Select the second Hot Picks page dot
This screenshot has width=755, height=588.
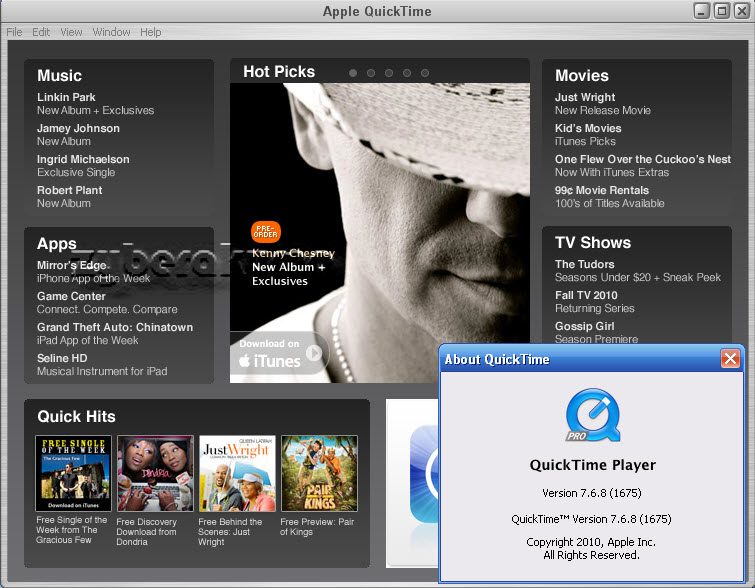[371, 73]
